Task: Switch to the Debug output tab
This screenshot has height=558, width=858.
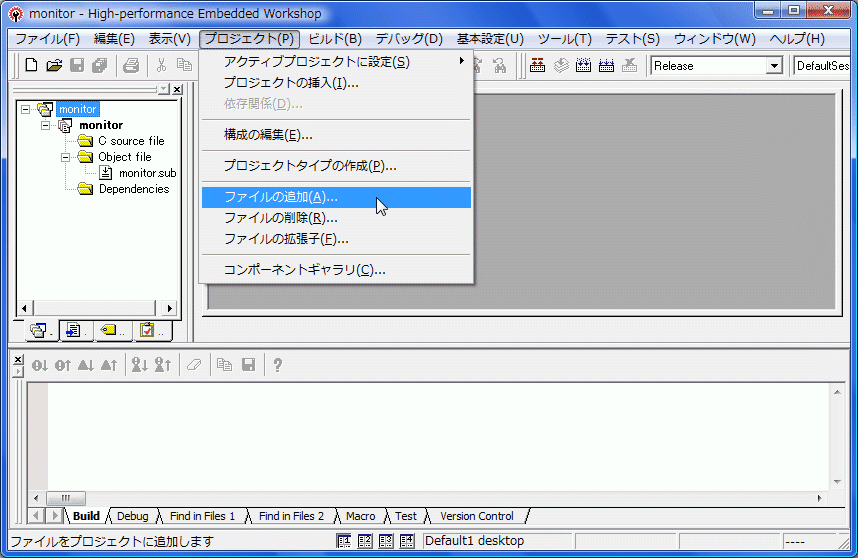Action: pyautogui.click(x=132, y=516)
